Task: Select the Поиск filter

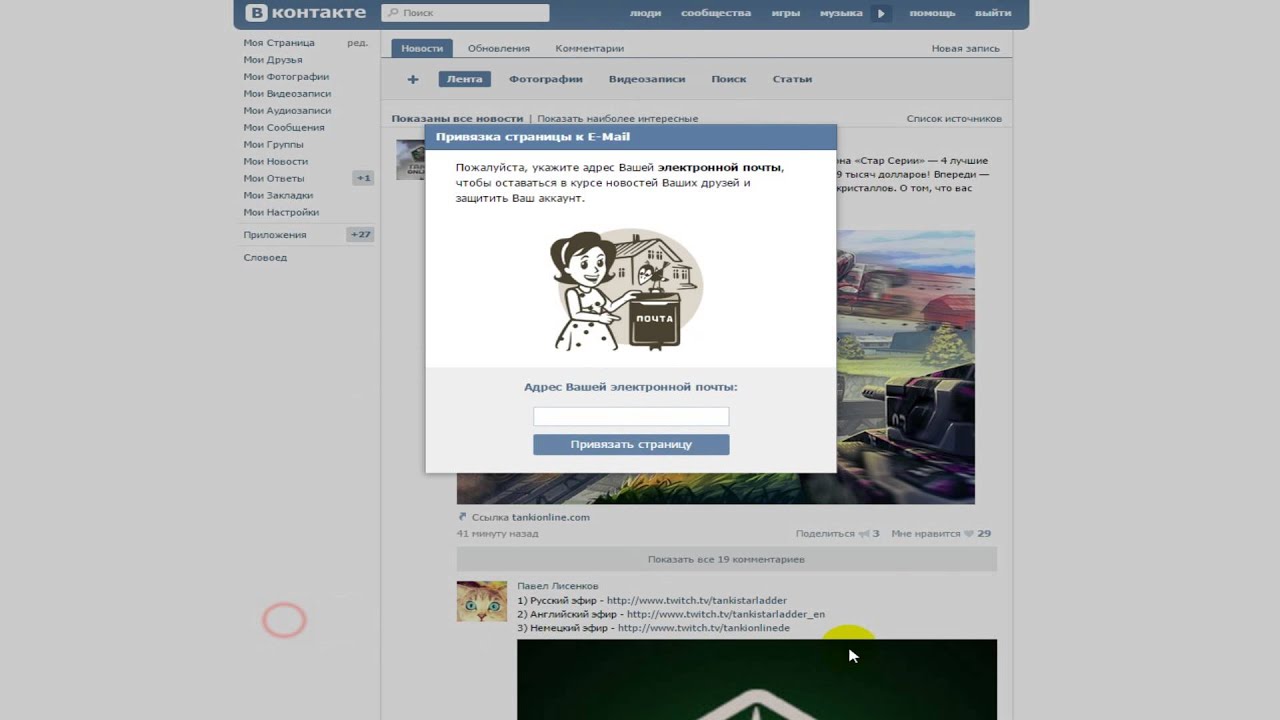Action: tap(729, 79)
